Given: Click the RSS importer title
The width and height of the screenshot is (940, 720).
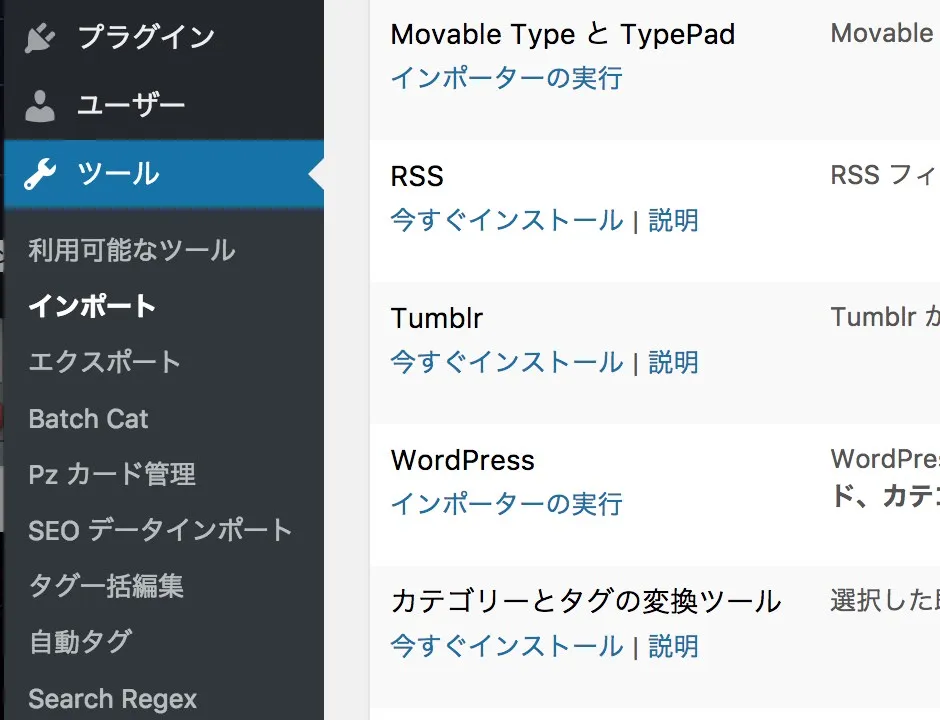Looking at the screenshot, I should tap(417, 176).
